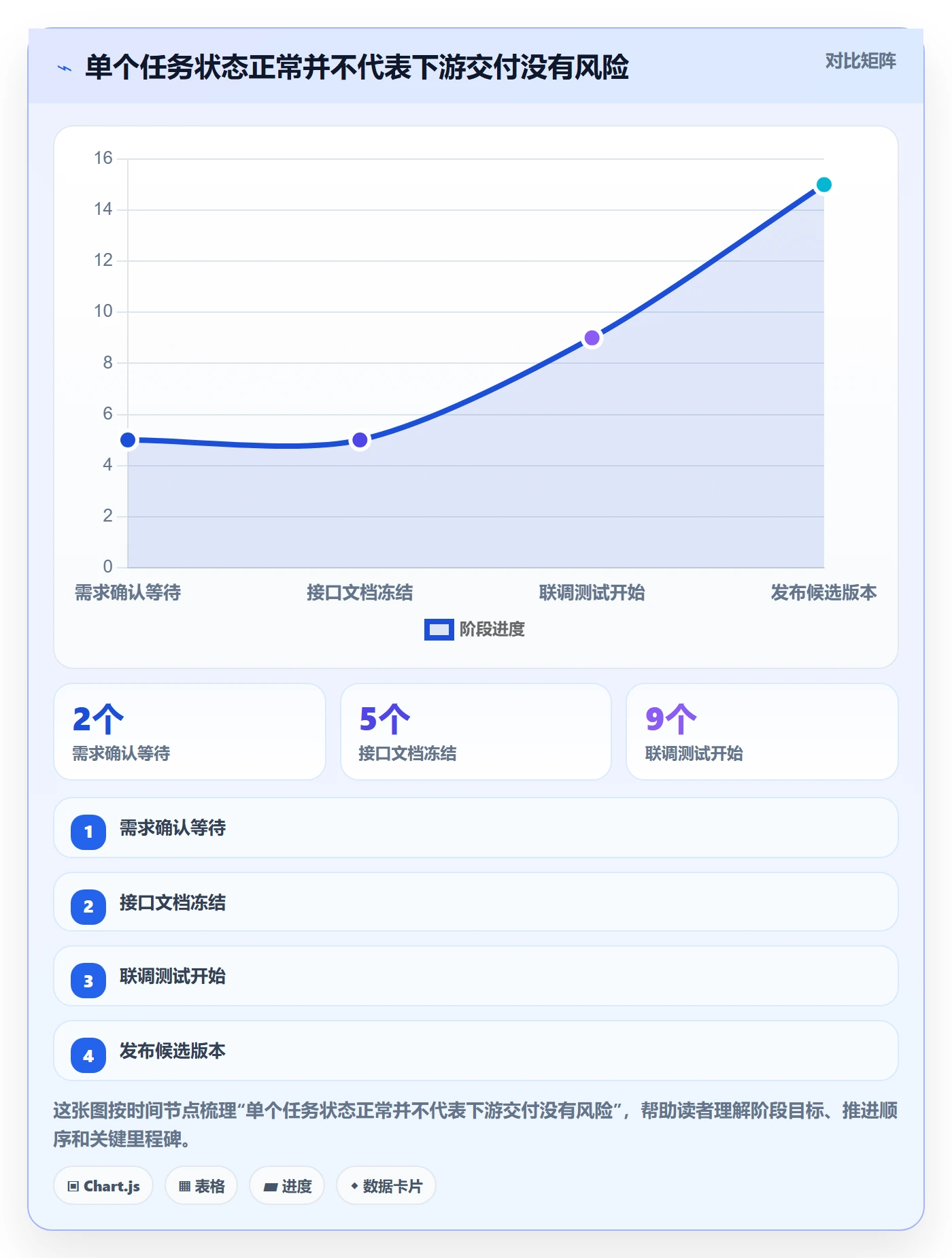The width and height of the screenshot is (952, 1258).
Task: Click the y-axis value 16
Action: 103,158
